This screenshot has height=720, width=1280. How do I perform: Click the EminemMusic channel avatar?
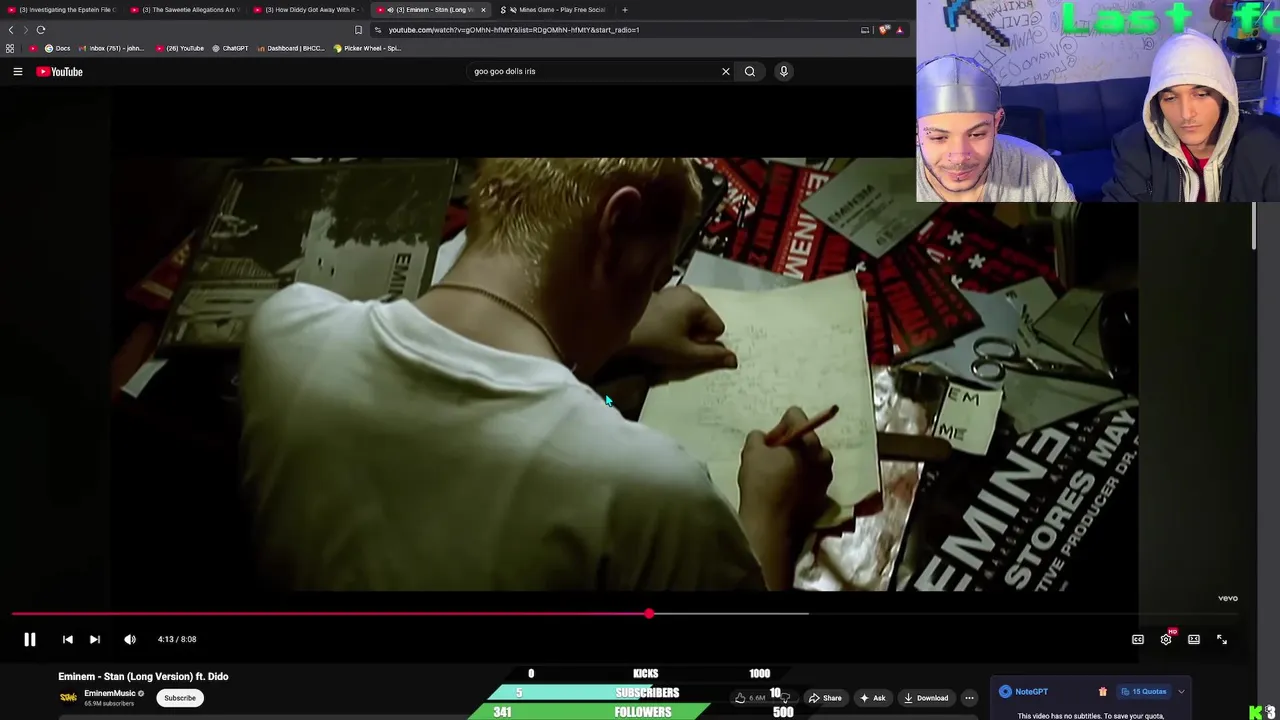pos(68,698)
